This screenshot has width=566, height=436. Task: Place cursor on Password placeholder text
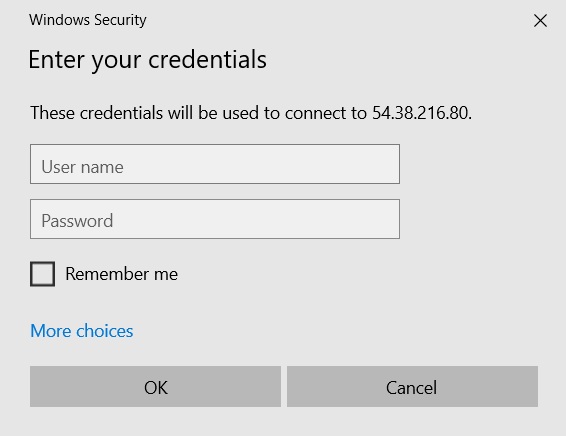(77, 221)
